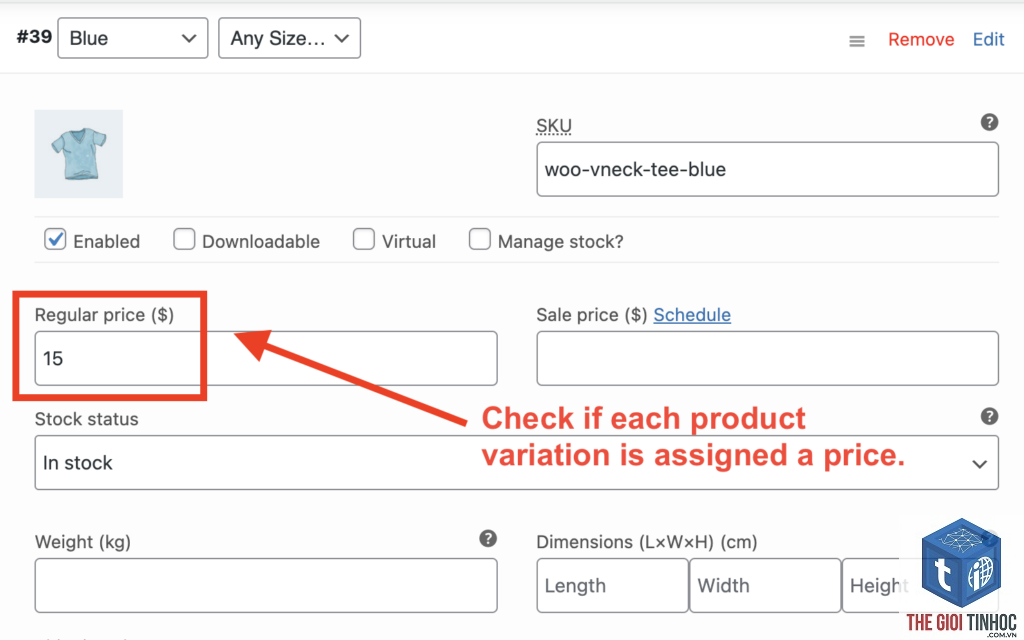Click the Sale price ($) input field
The height and width of the screenshot is (640, 1024).
(x=767, y=358)
